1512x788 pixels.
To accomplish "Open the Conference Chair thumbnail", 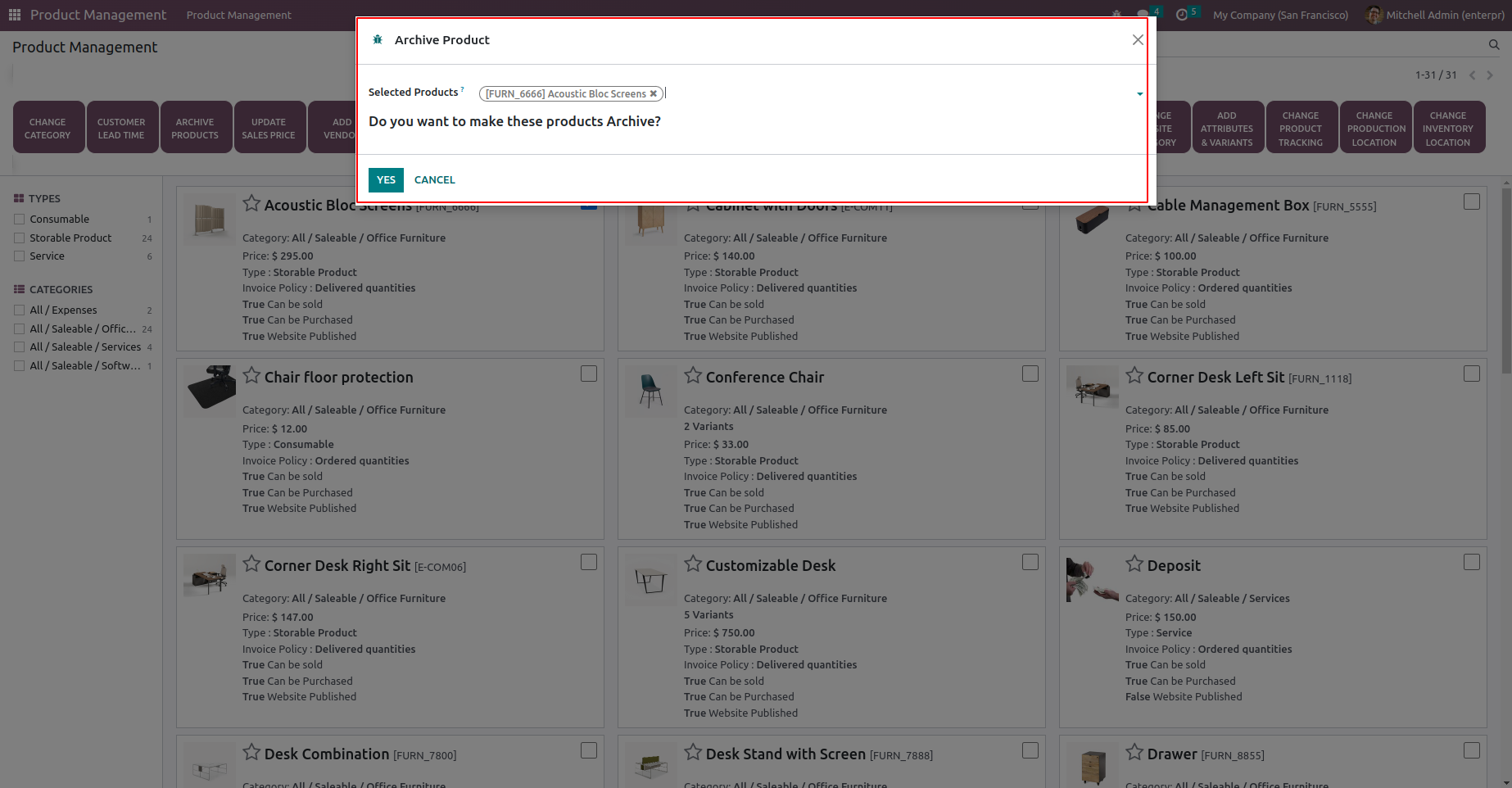I will tap(651, 391).
